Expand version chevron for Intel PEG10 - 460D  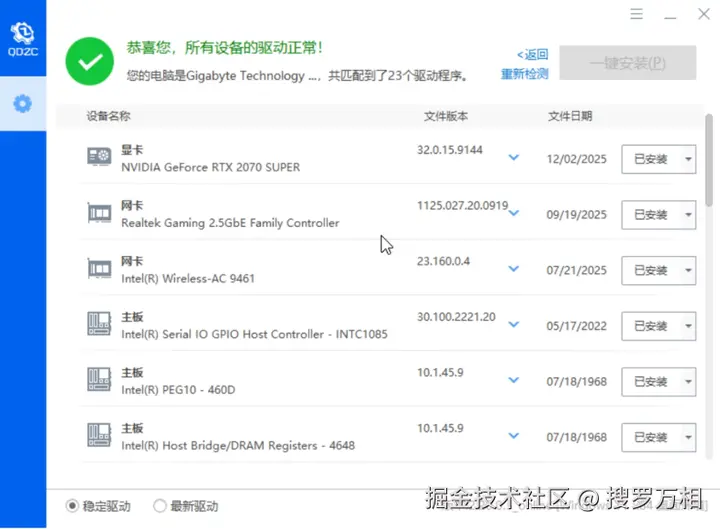[x=514, y=380]
